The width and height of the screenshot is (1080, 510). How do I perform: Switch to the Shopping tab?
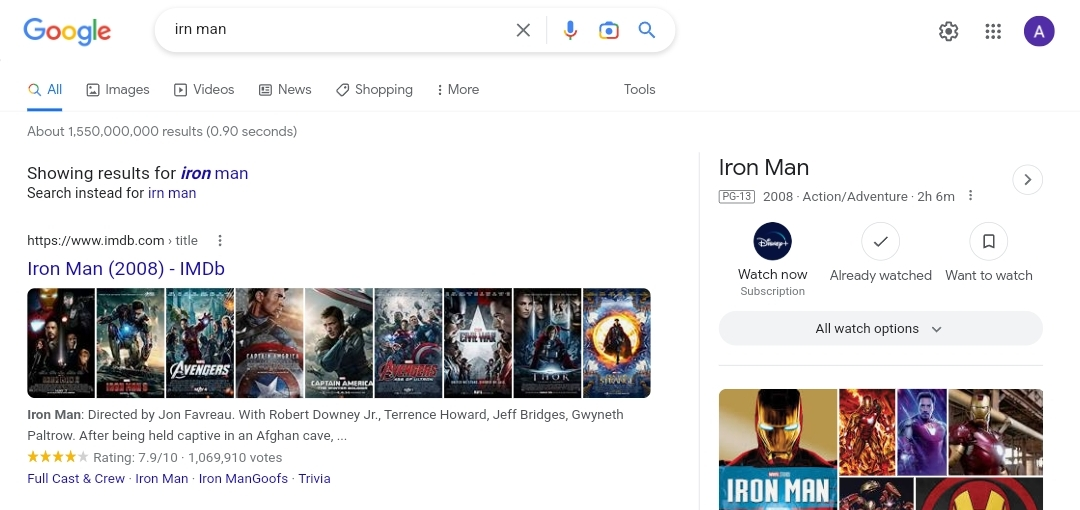click(374, 90)
